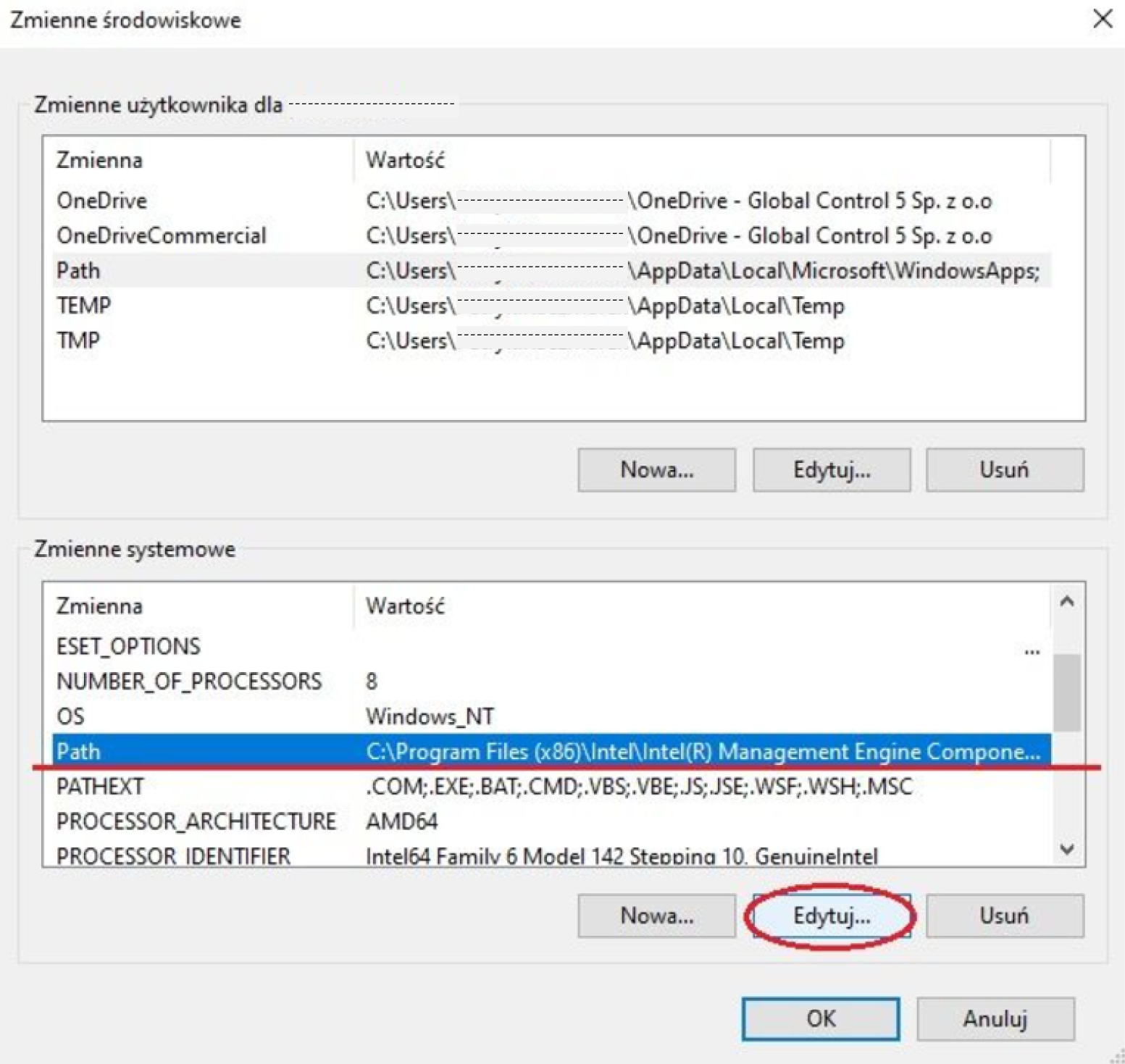
Task: Select the user Path variable row
Action: (78, 270)
